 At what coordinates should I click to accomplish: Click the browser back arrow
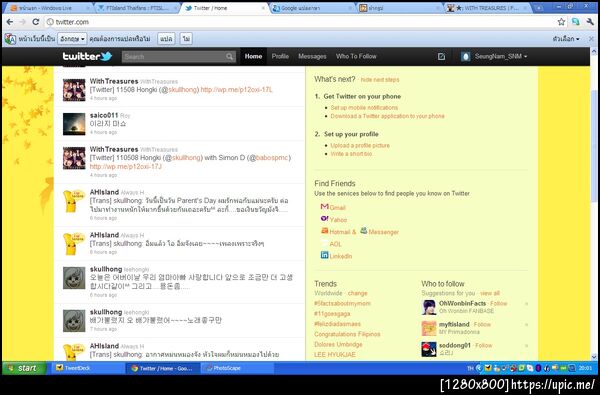[10, 22]
